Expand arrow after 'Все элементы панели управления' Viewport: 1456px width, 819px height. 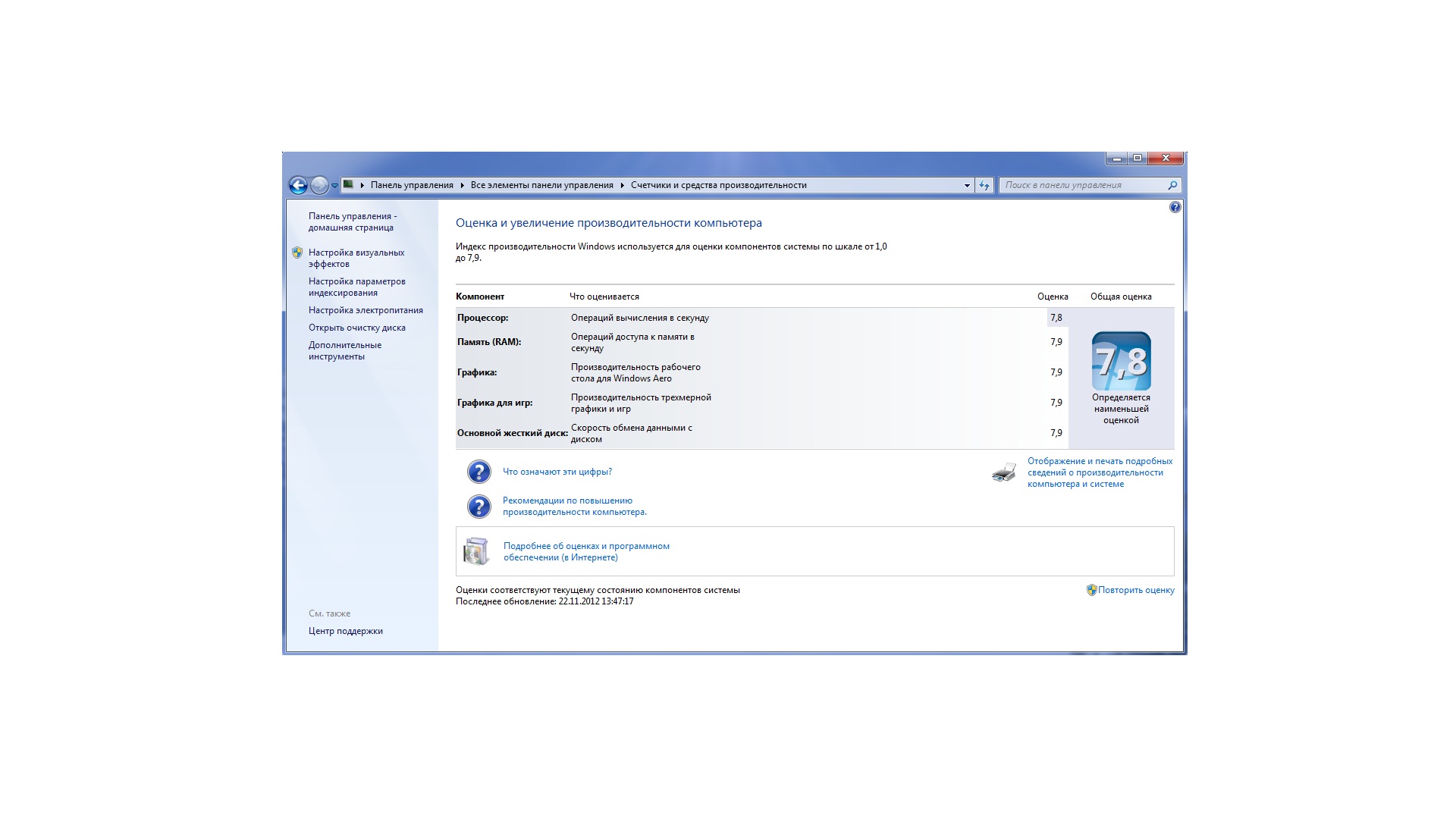[x=622, y=185]
